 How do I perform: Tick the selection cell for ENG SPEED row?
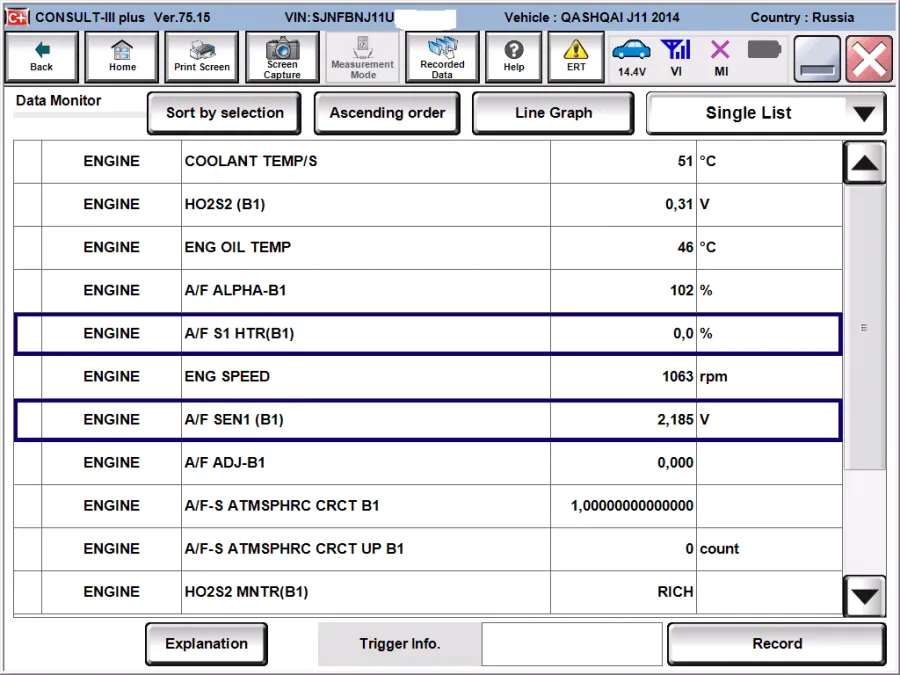28,377
